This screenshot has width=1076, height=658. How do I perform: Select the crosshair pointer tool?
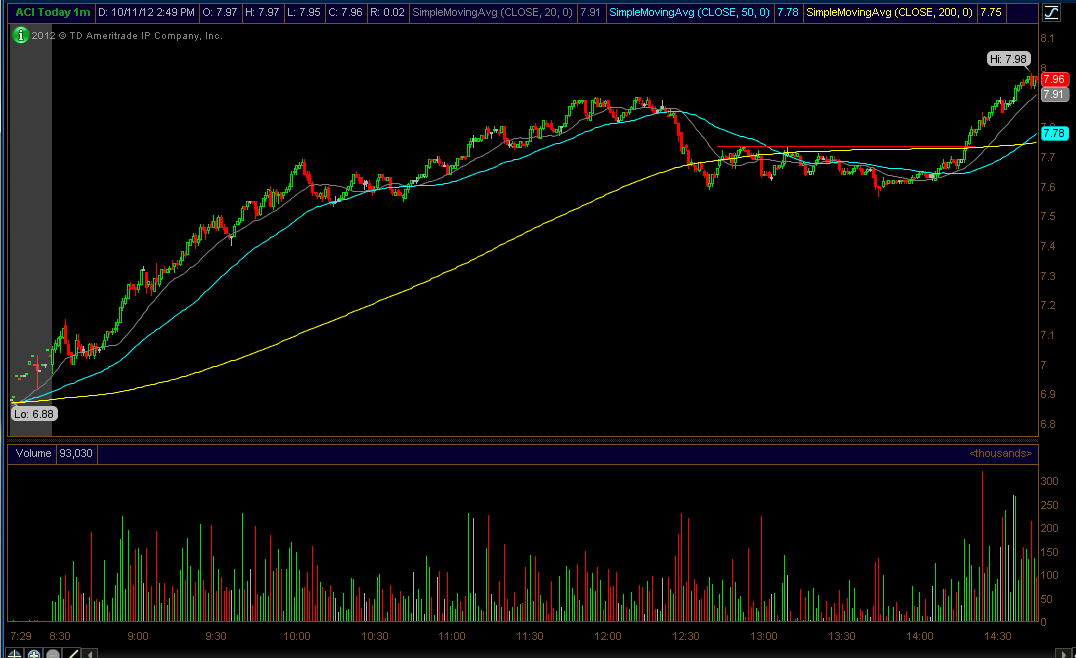[x=14, y=653]
